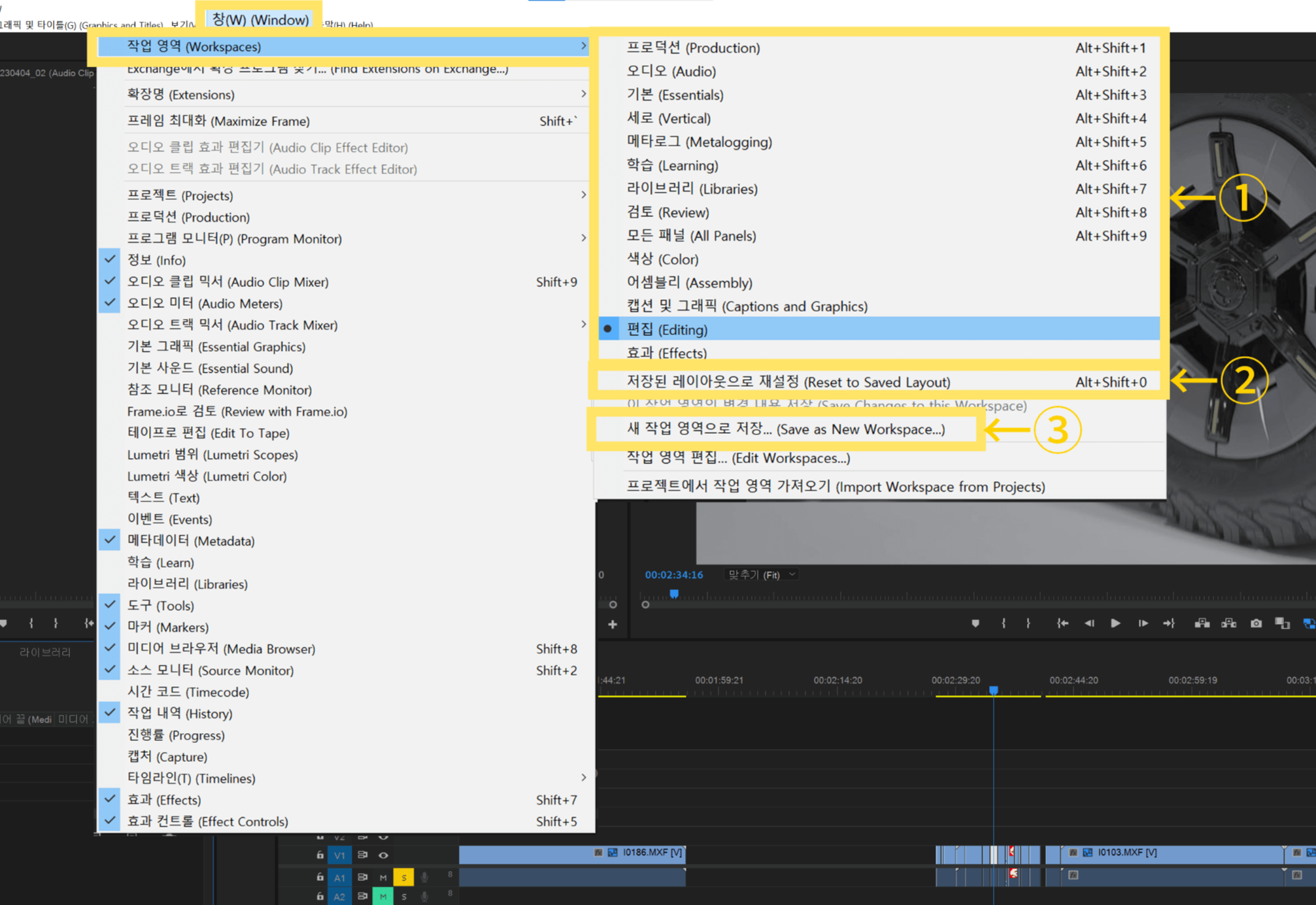The height and width of the screenshot is (905, 1316).
Task: Click Go to In point icon
Action: (1062, 623)
